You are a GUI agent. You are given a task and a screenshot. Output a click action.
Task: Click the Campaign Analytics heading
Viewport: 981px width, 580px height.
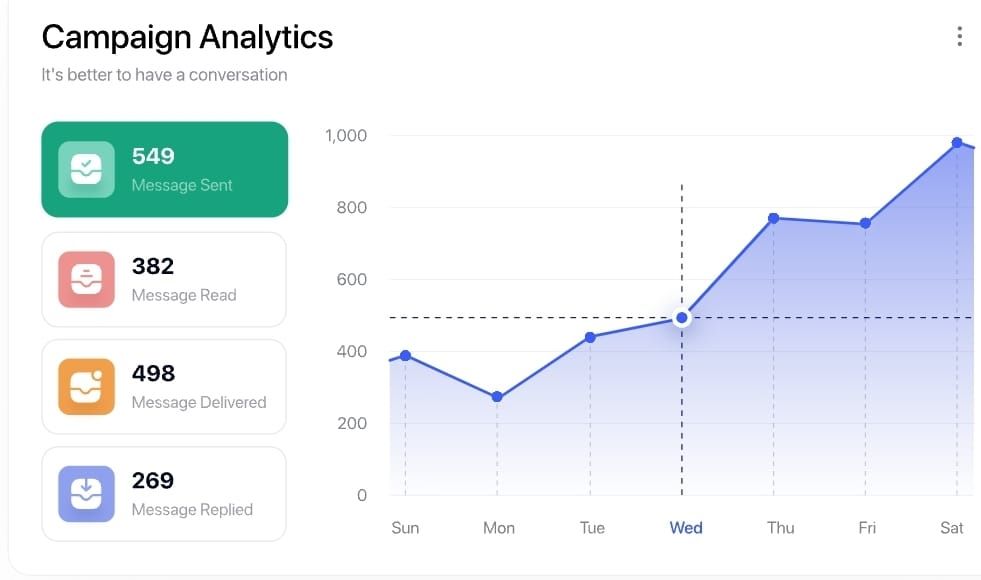pos(187,37)
